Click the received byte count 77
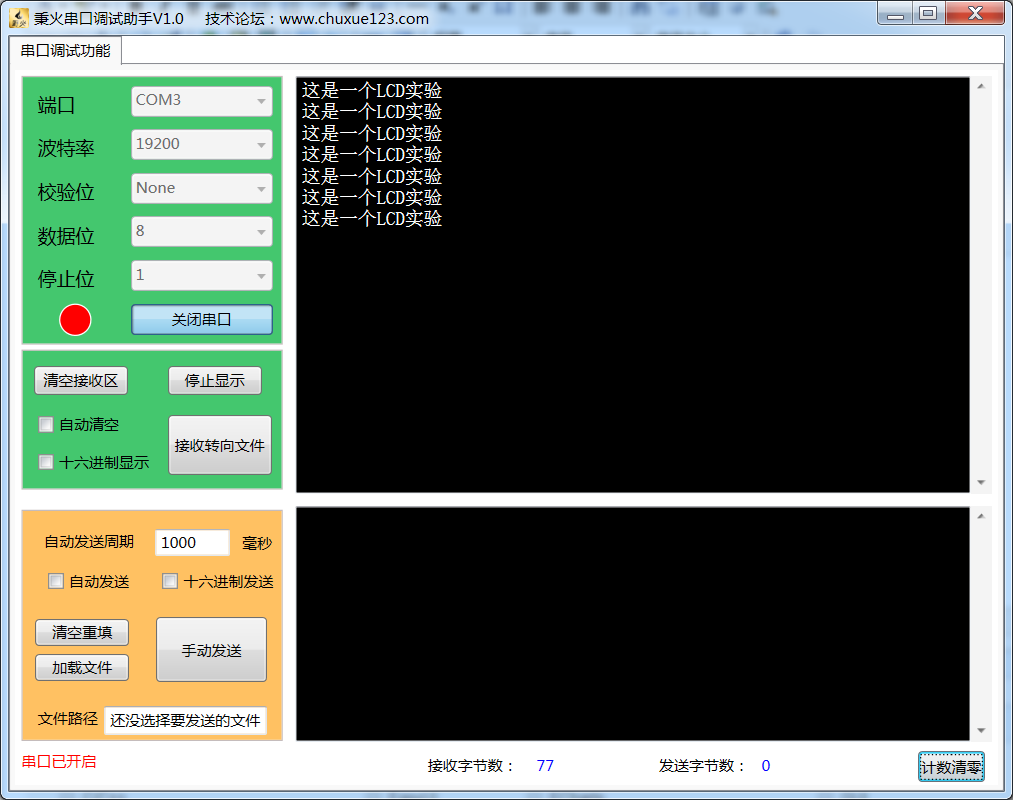This screenshot has width=1013, height=800. tap(545, 766)
